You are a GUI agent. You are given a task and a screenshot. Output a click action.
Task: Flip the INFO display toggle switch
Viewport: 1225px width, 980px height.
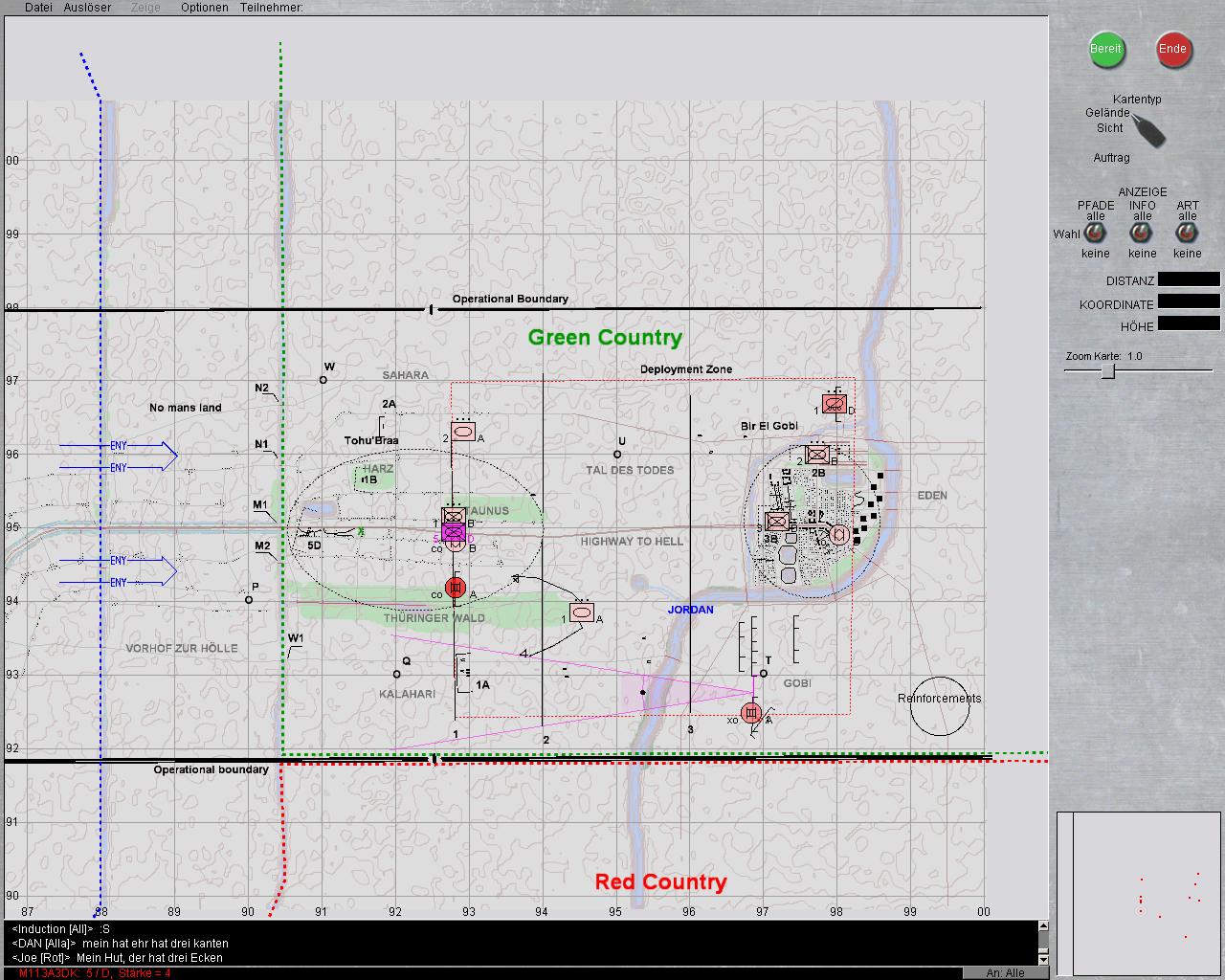pos(1142,234)
